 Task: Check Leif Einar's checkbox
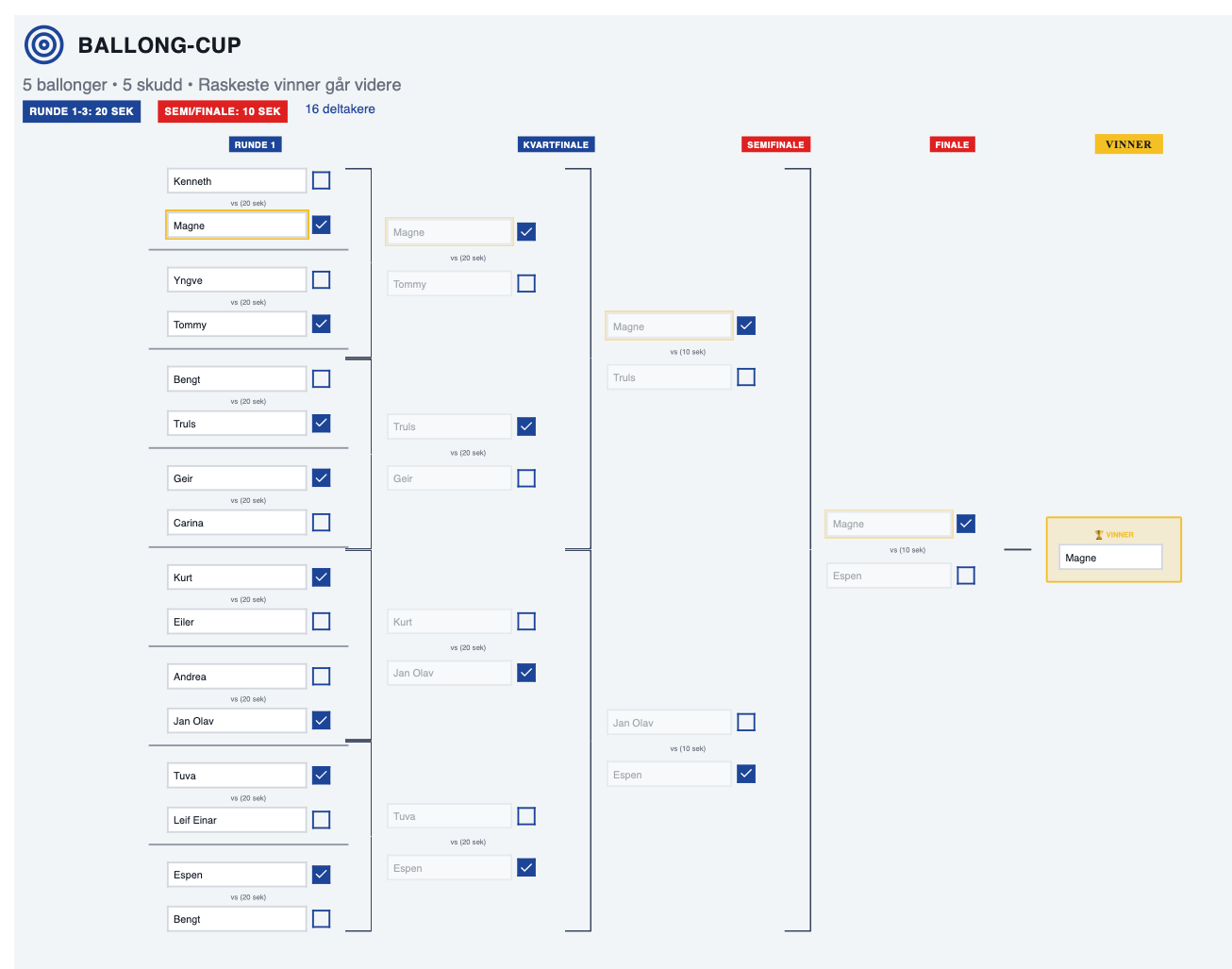coord(322,819)
